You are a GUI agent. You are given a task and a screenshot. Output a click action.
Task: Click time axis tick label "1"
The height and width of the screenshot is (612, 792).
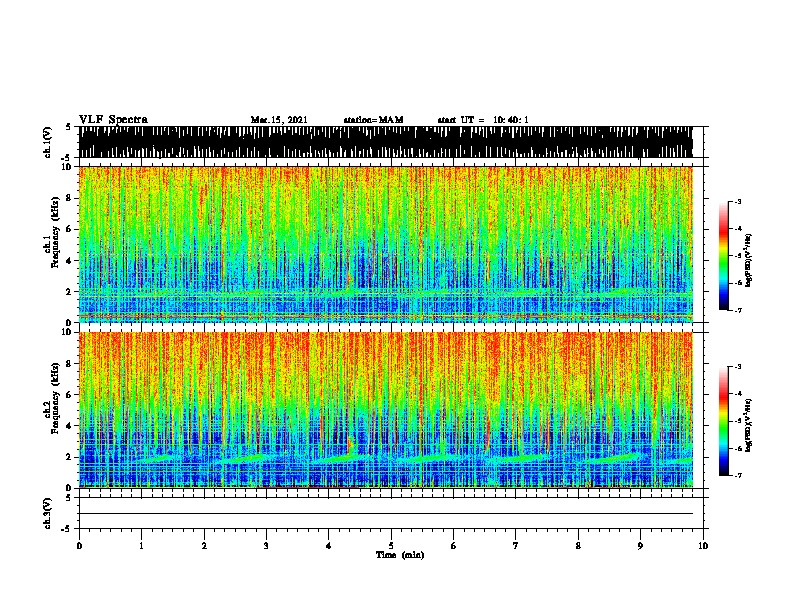(x=141, y=546)
